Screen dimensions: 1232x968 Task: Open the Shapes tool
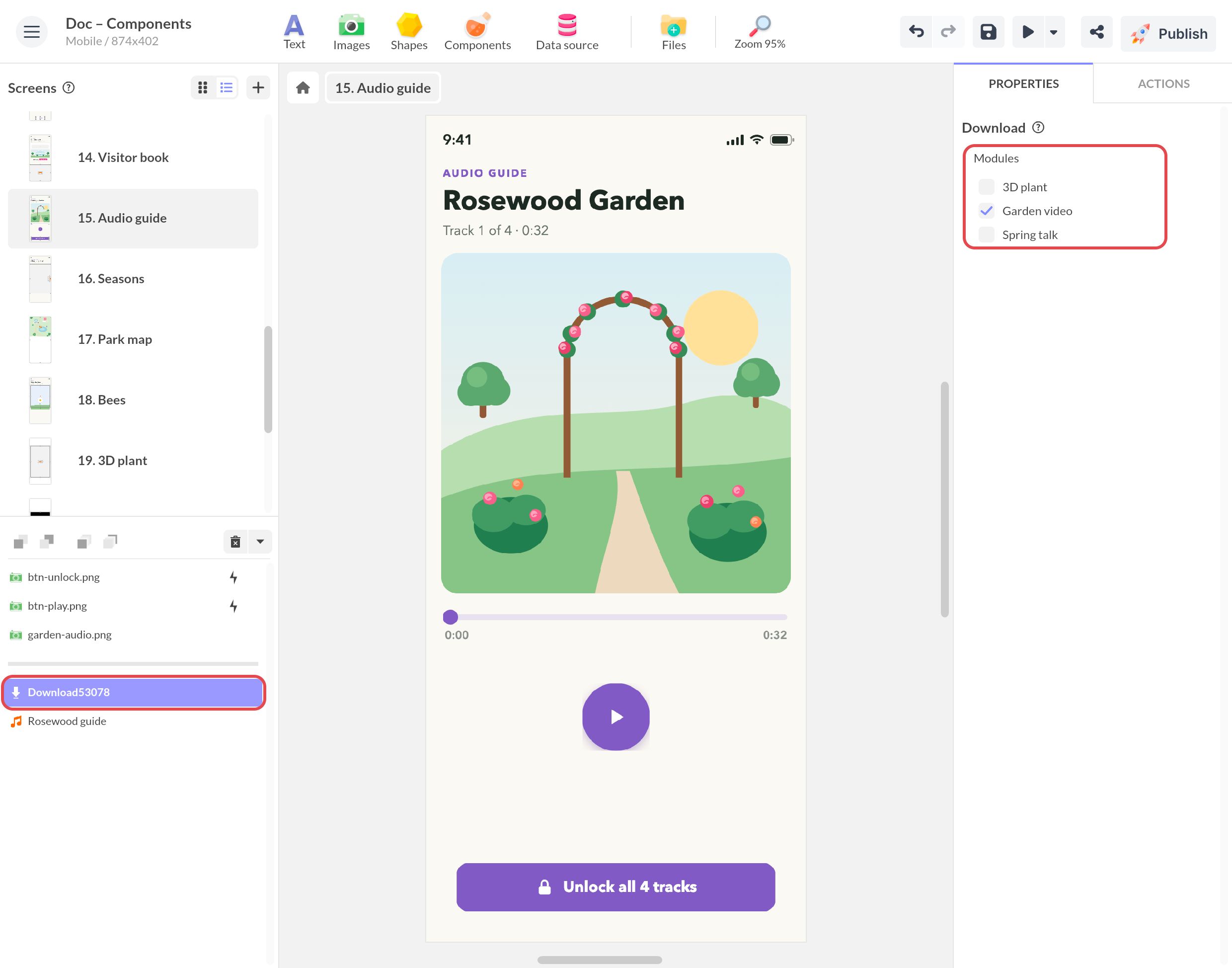[408, 32]
